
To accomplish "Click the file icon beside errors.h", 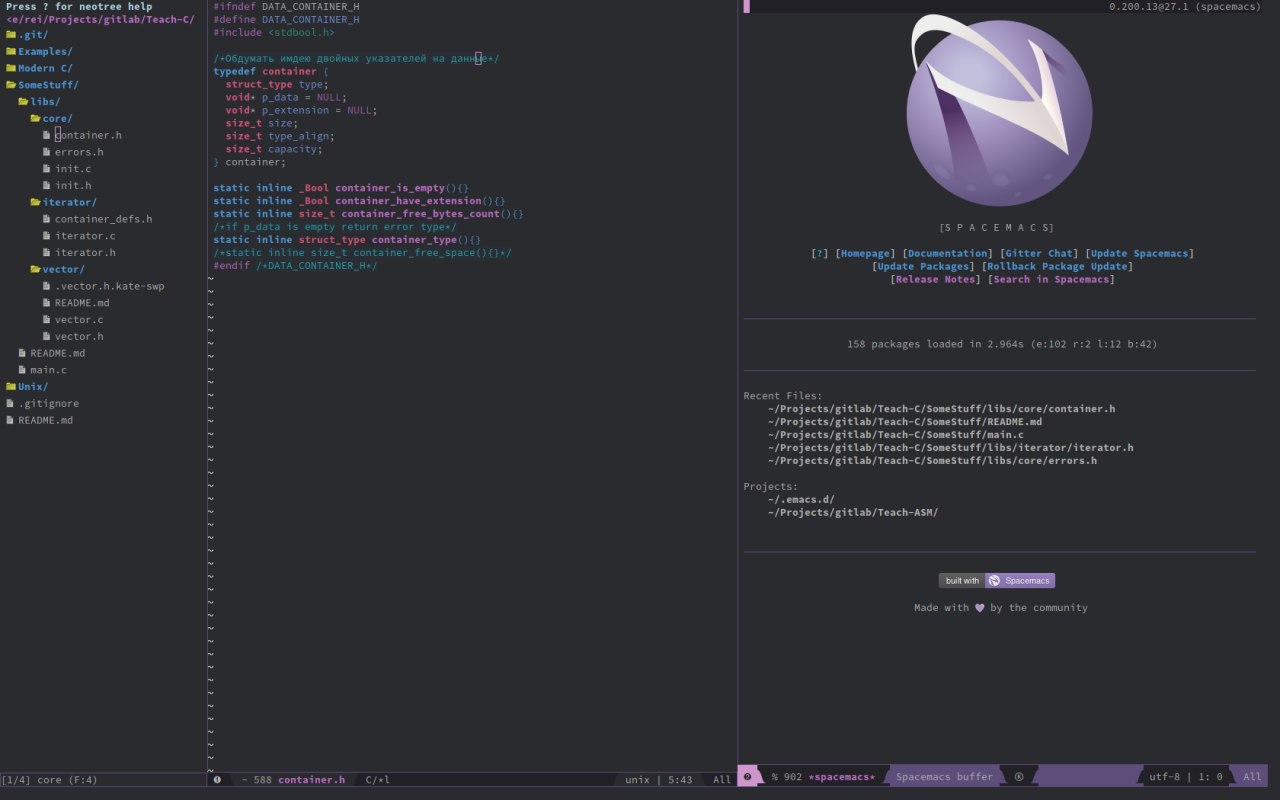I will (46, 152).
